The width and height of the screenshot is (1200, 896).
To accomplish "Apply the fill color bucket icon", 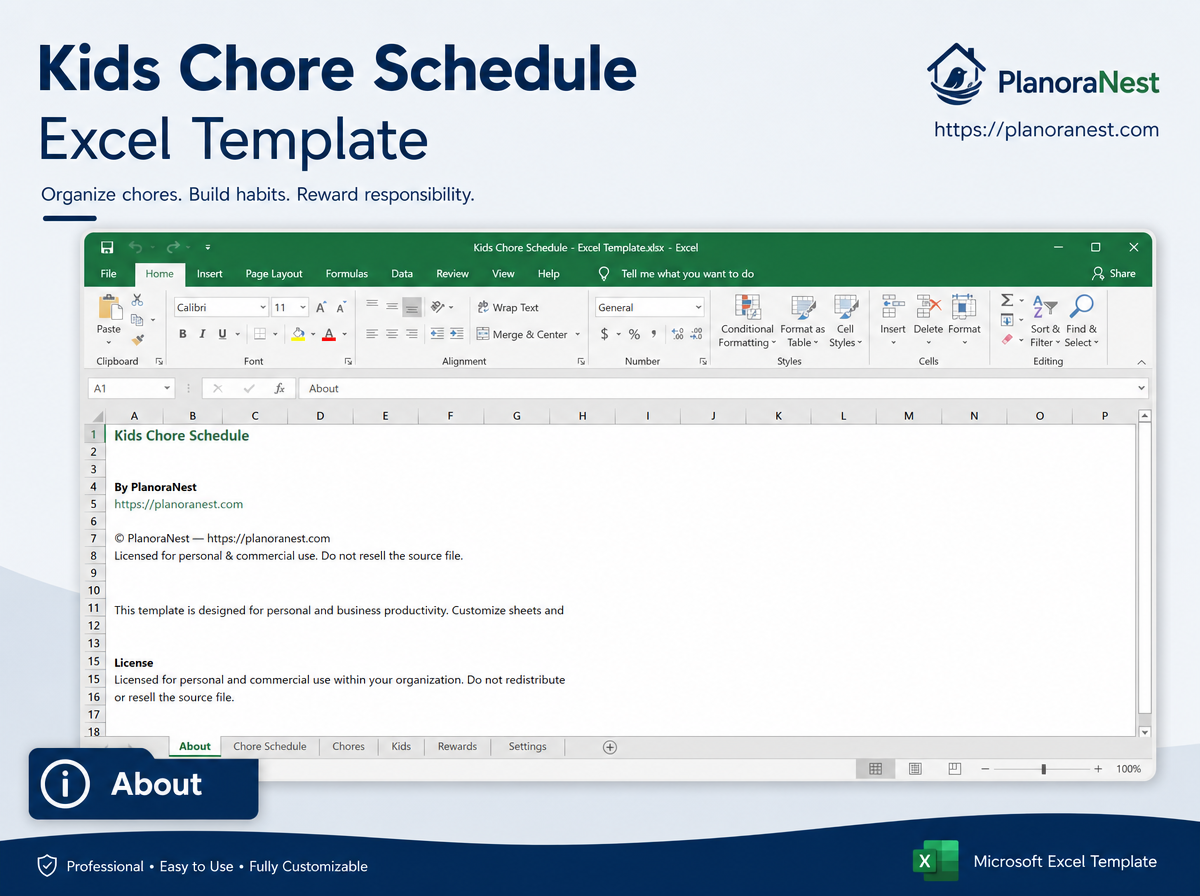I will pyautogui.click(x=298, y=334).
